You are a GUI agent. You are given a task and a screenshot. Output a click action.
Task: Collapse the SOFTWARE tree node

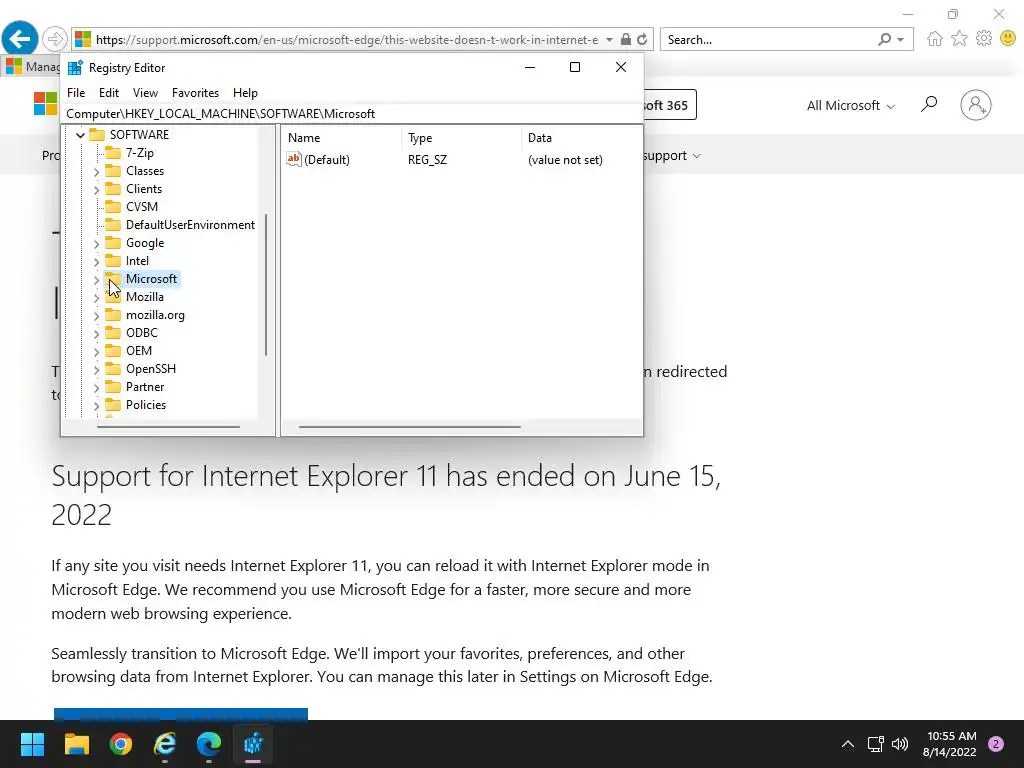(80, 135)
